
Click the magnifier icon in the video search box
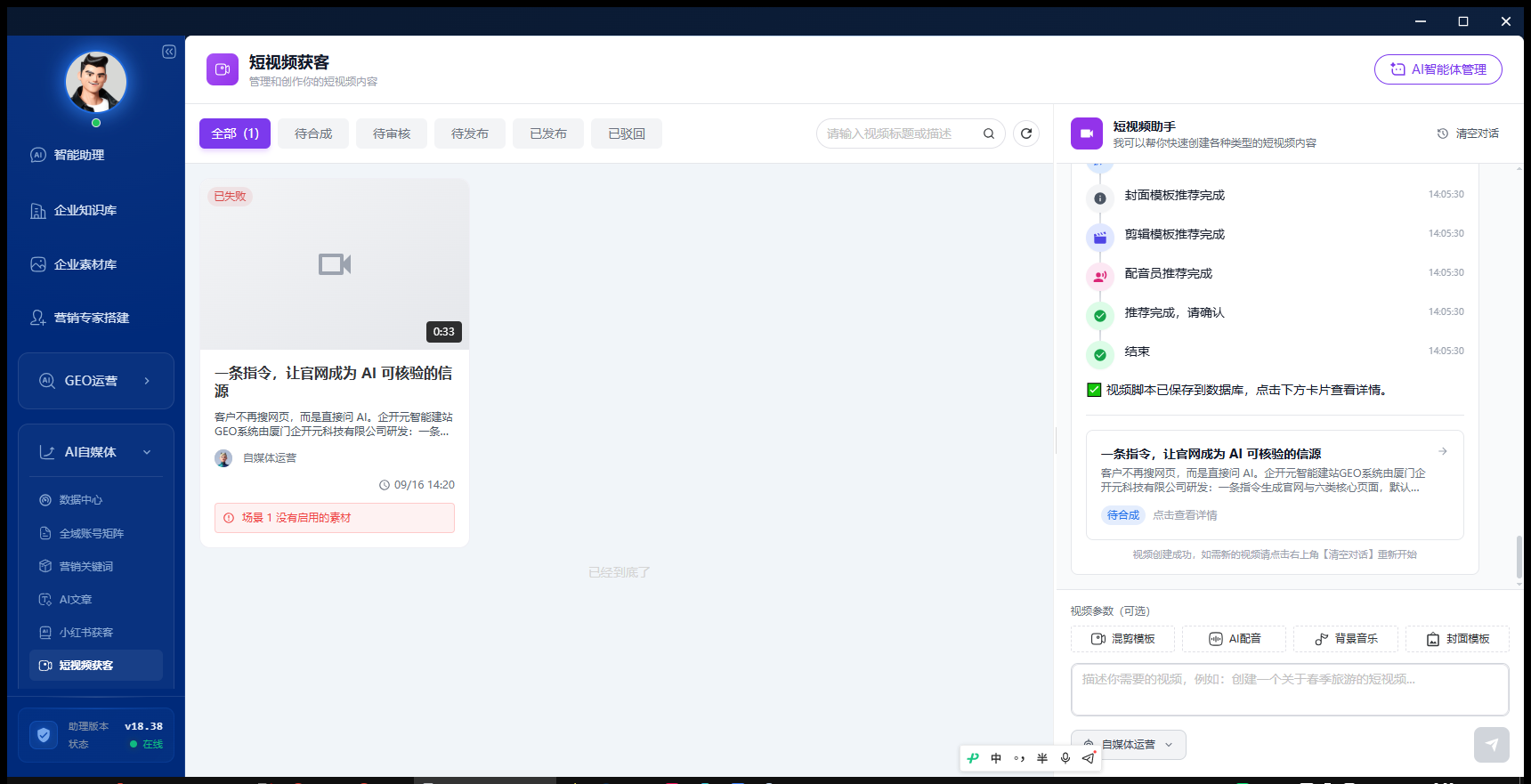[x=989, y=133]
